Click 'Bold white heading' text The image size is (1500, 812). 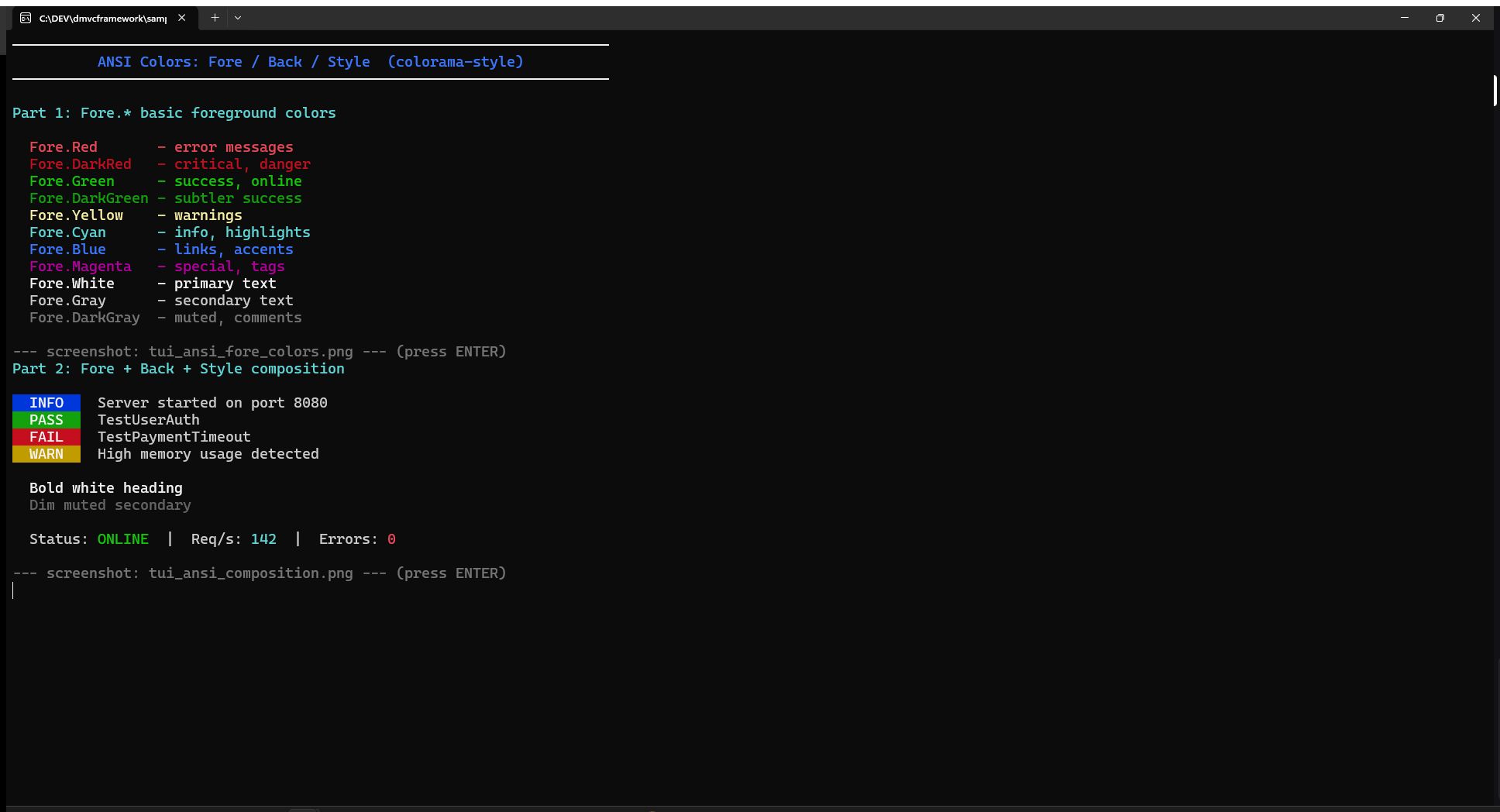coord(106,488)
